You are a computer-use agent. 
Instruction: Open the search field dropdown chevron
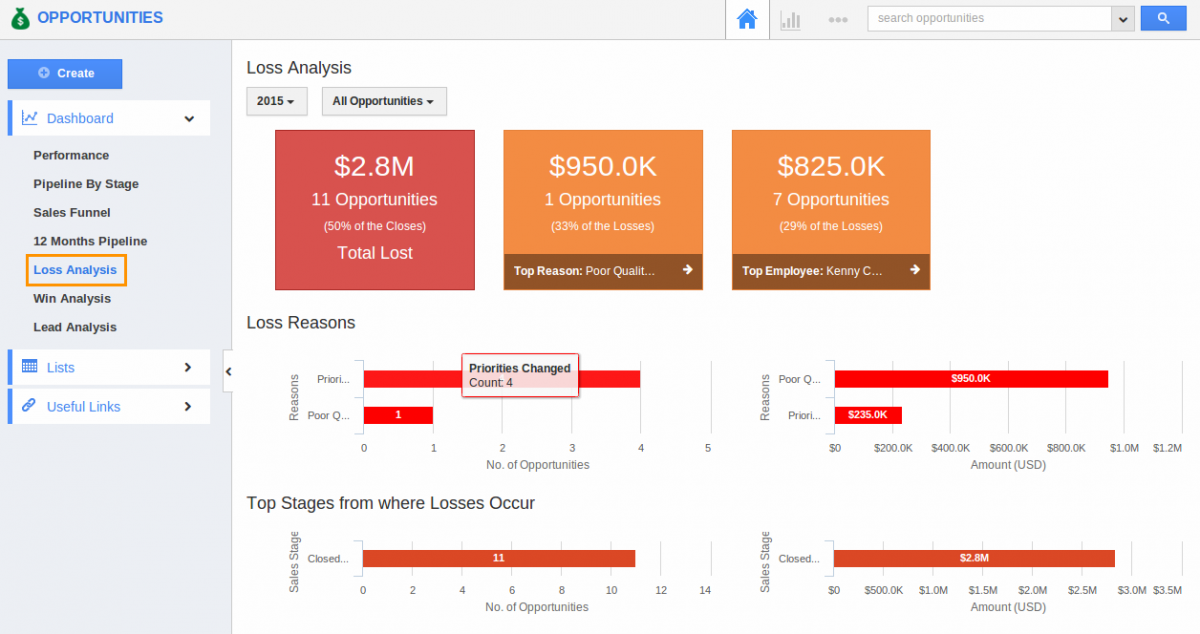(x=1123, y=18)
